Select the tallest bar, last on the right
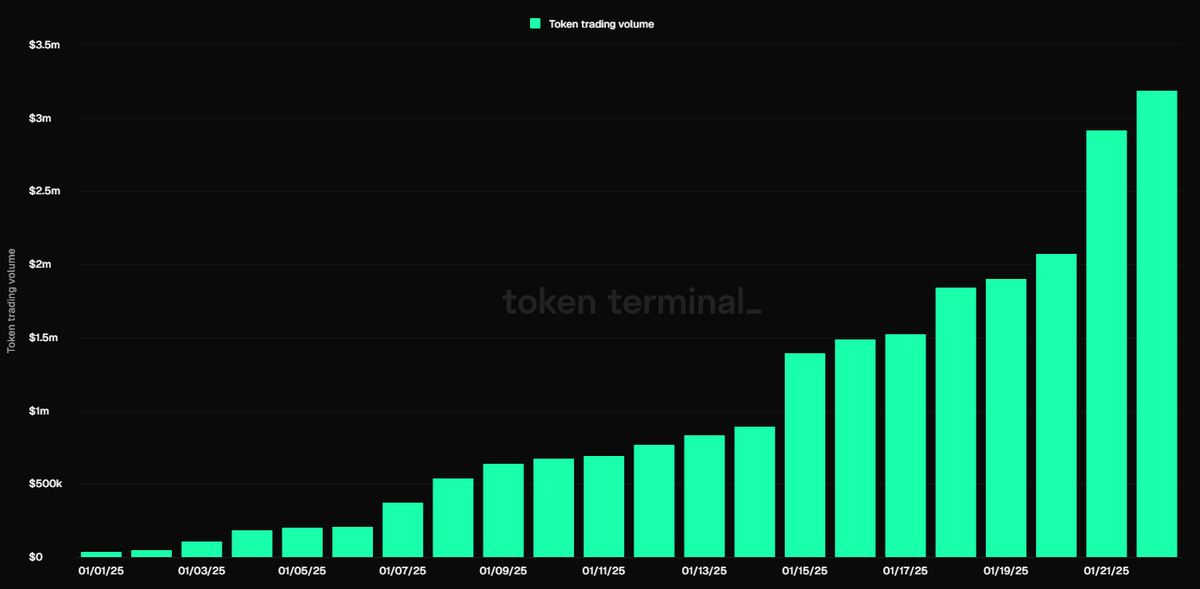 pyautogui.click(x=1157, y=324)
